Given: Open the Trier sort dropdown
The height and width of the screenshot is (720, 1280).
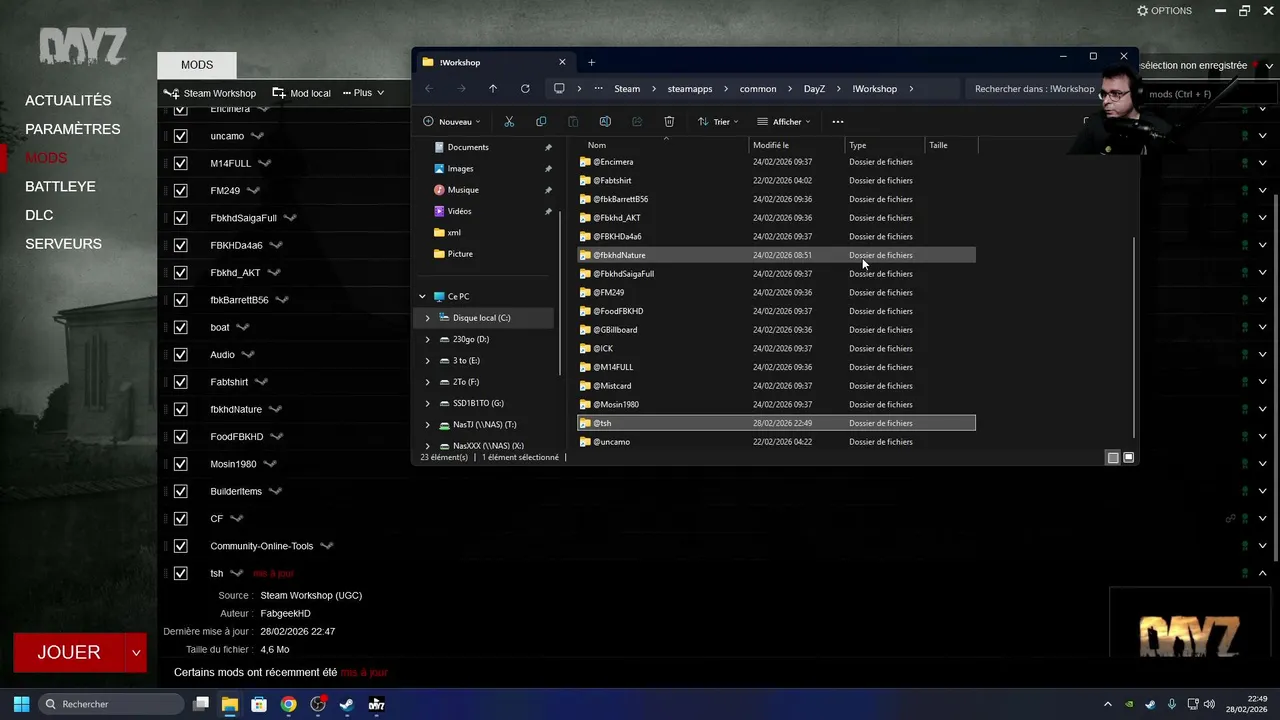Looking at the screenshot, I should point(718,122).
